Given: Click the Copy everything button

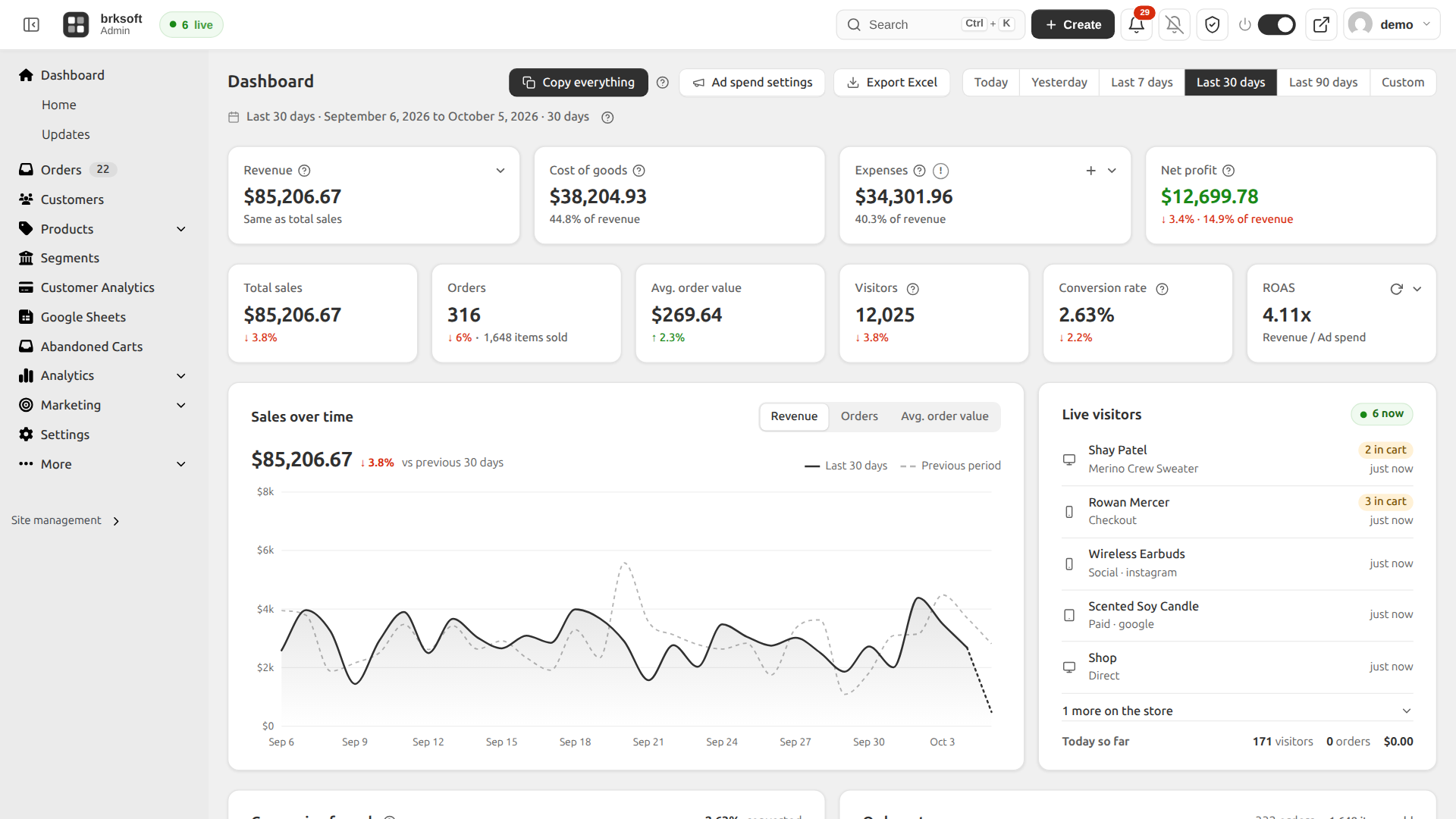Looking at the screenshot, I should (x=579, y=83).
